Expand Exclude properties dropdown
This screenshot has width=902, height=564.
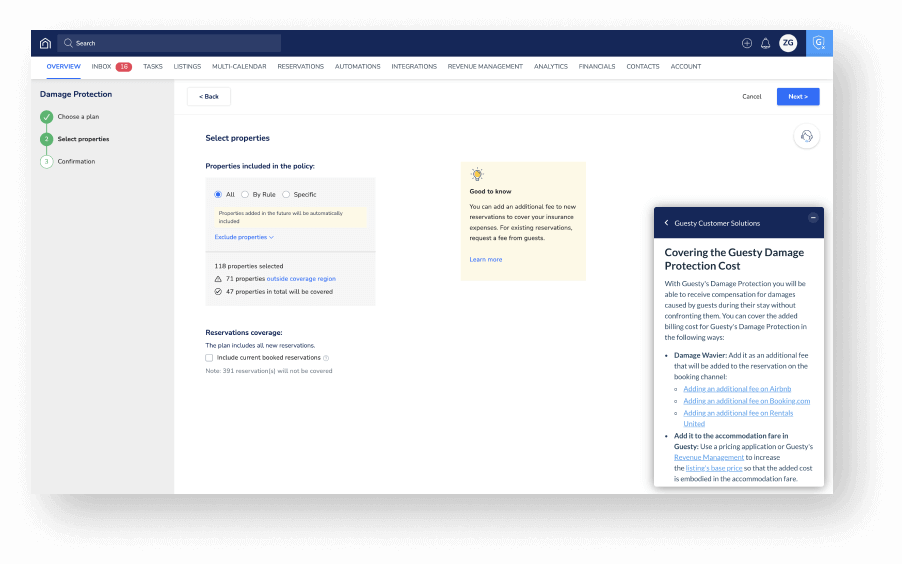[x=244, y=237]
